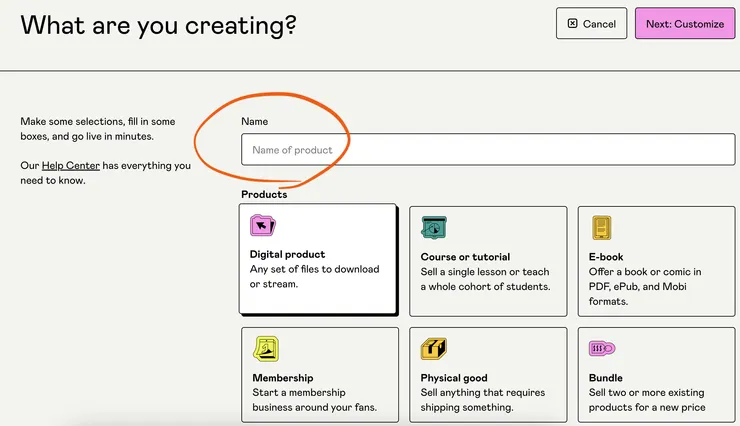Click the Membership yellow card icon
740x426 pixels.
point(266,349)
